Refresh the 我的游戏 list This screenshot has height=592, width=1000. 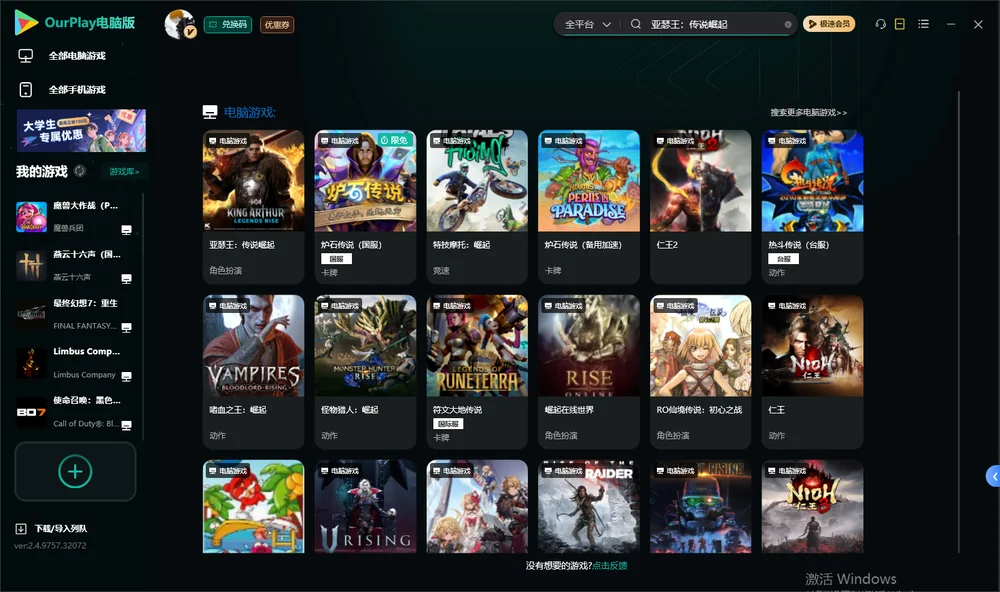click(x=80, y=171)
